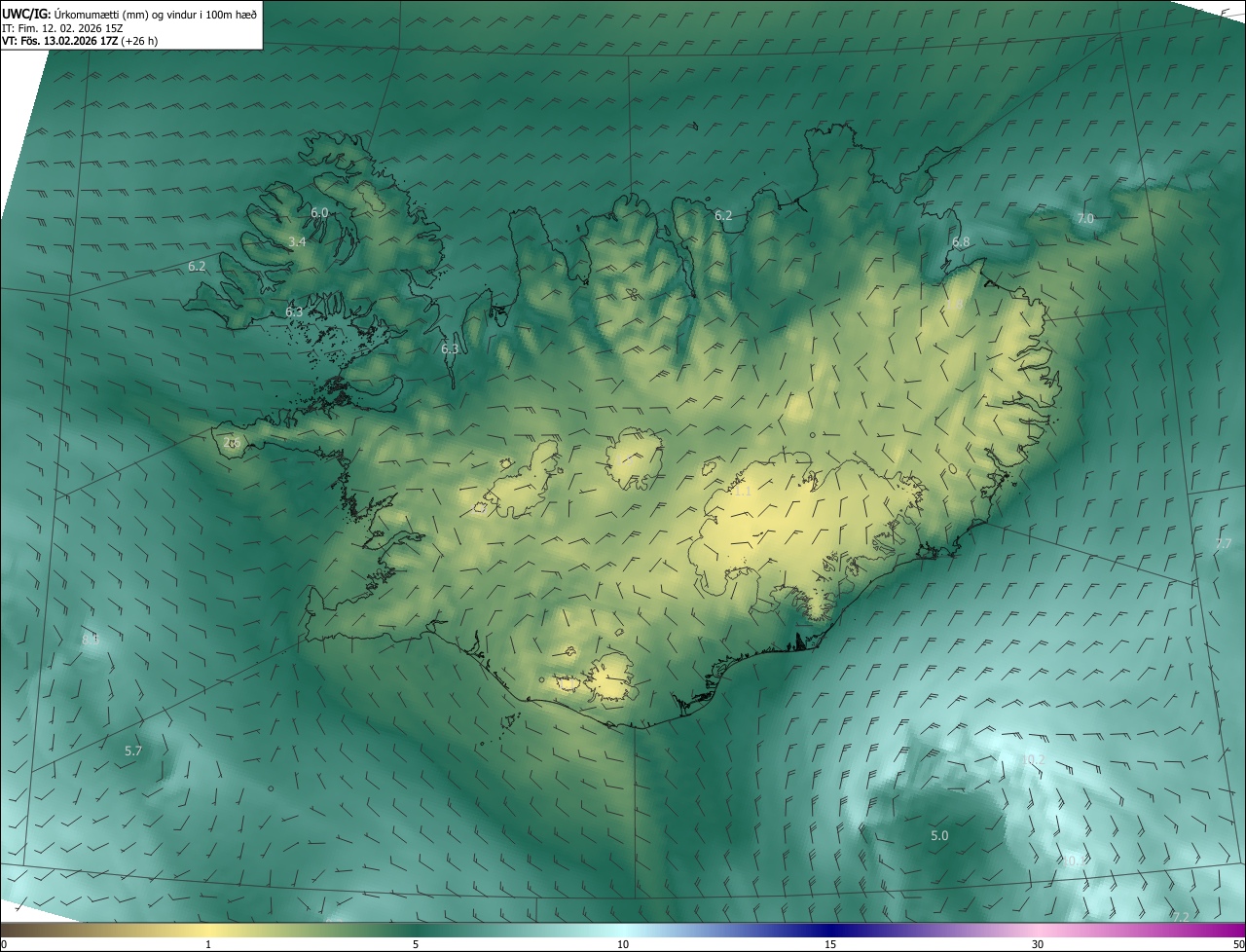This screenshot has width=1246, height=952.
Task: Click the colorbar tick labeled 50
Action: [x=1237, y=944]
